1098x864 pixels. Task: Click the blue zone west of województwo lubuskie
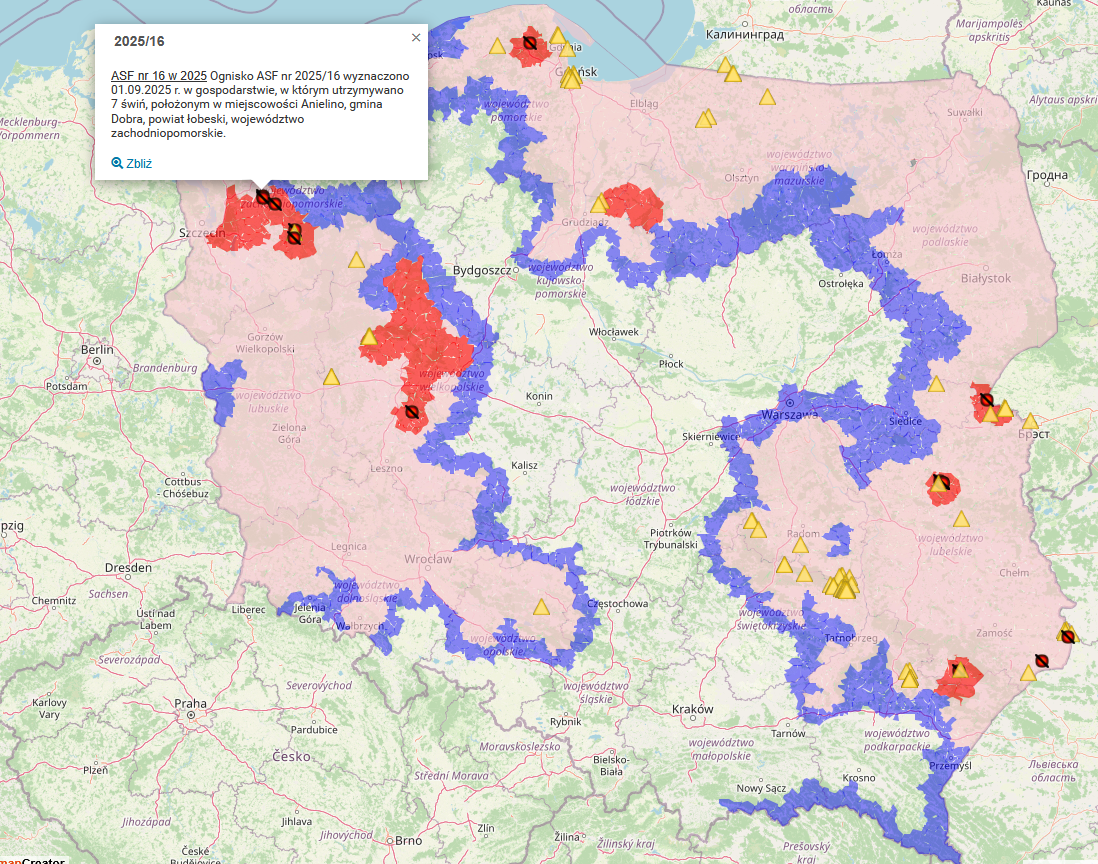click(217, 386)
